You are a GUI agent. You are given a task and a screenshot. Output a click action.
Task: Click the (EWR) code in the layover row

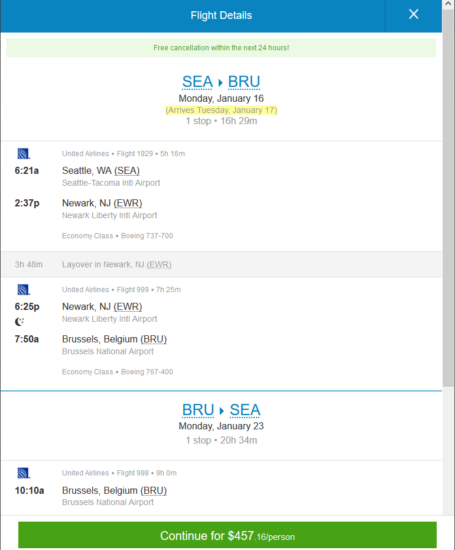point(159,265)
